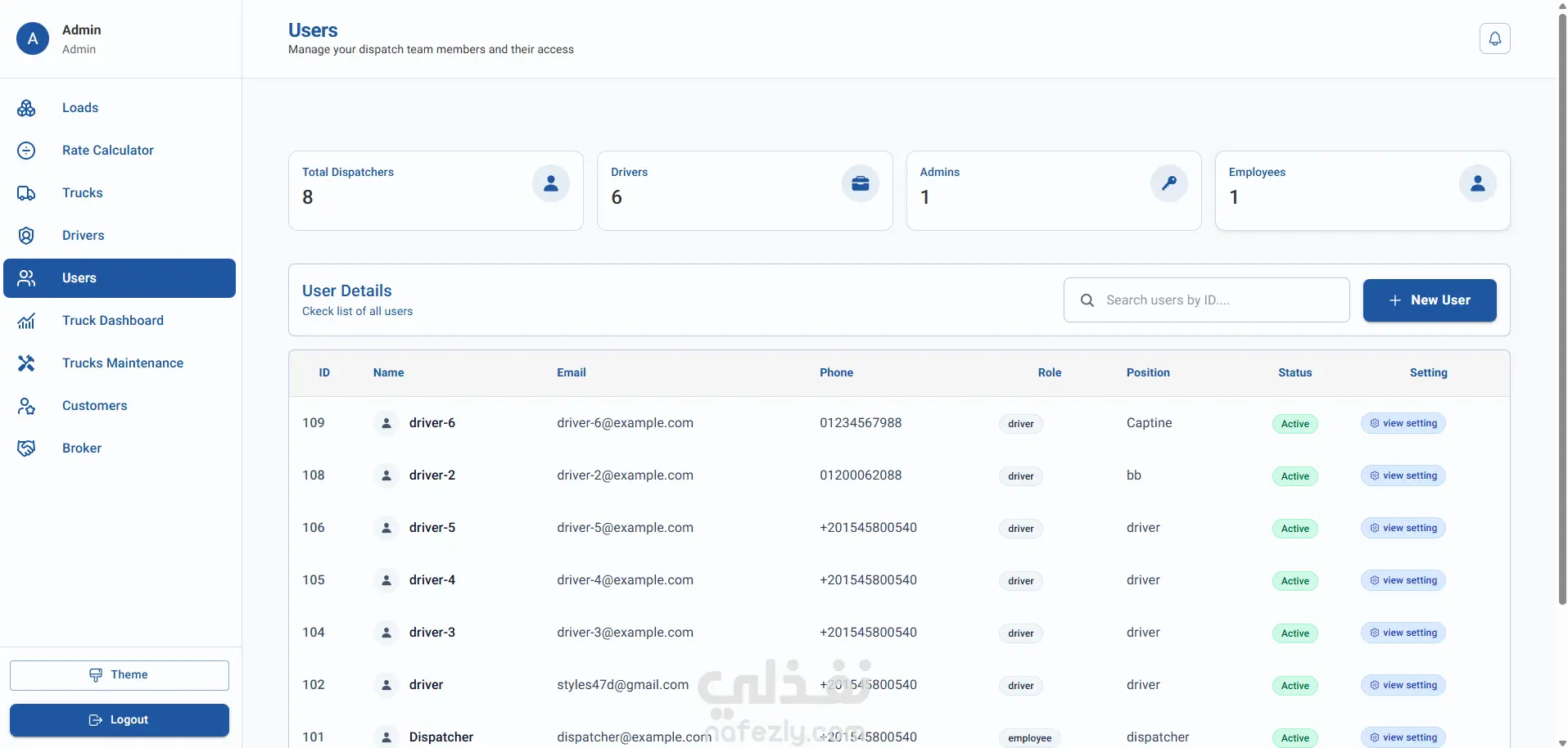Click email driver-6@example.com
Screen dimensions: 1568x748
[625, 423]
